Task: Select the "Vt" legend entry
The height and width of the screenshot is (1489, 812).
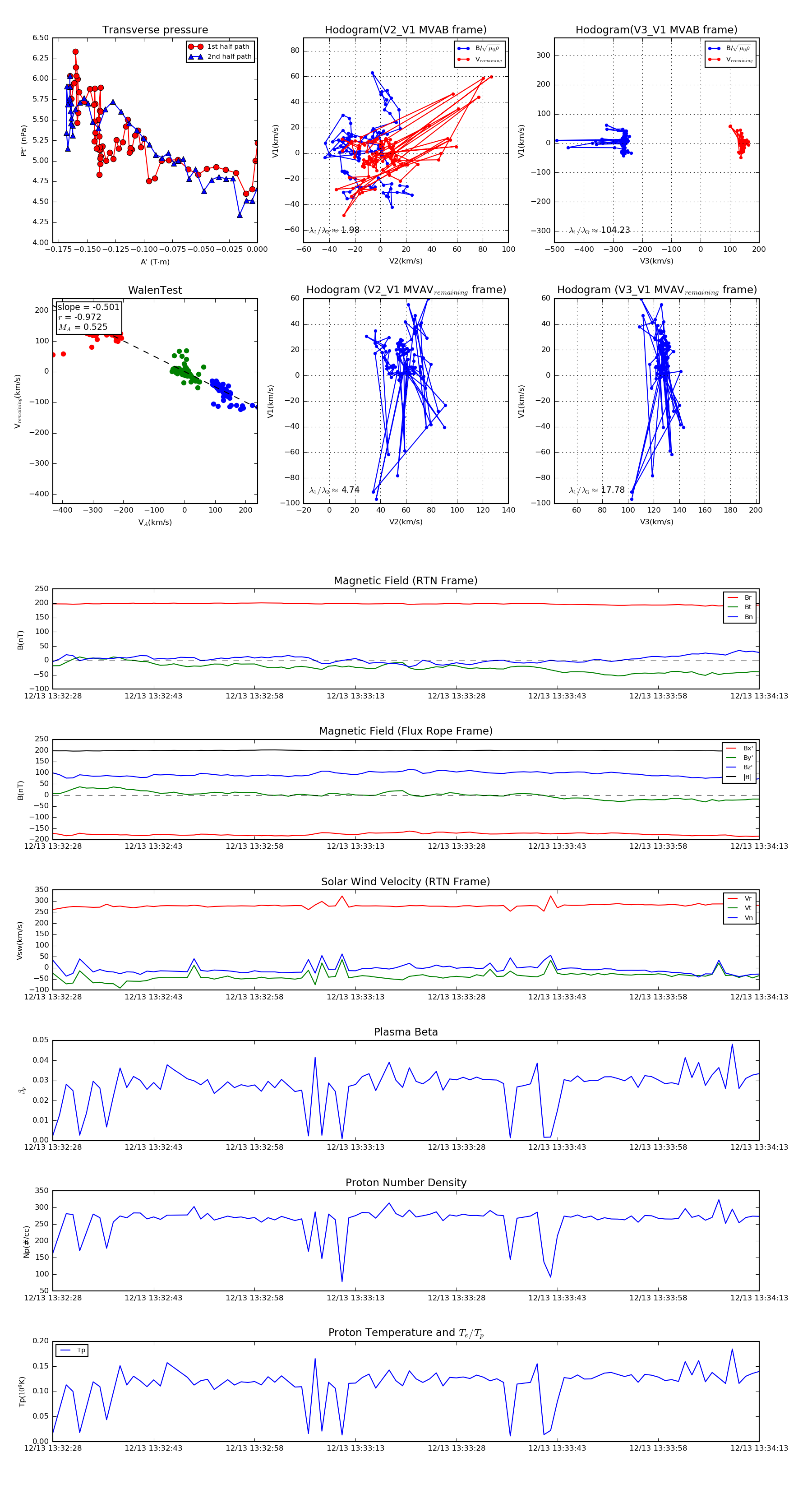Action: pyautogui.click(x=740, y=908)
